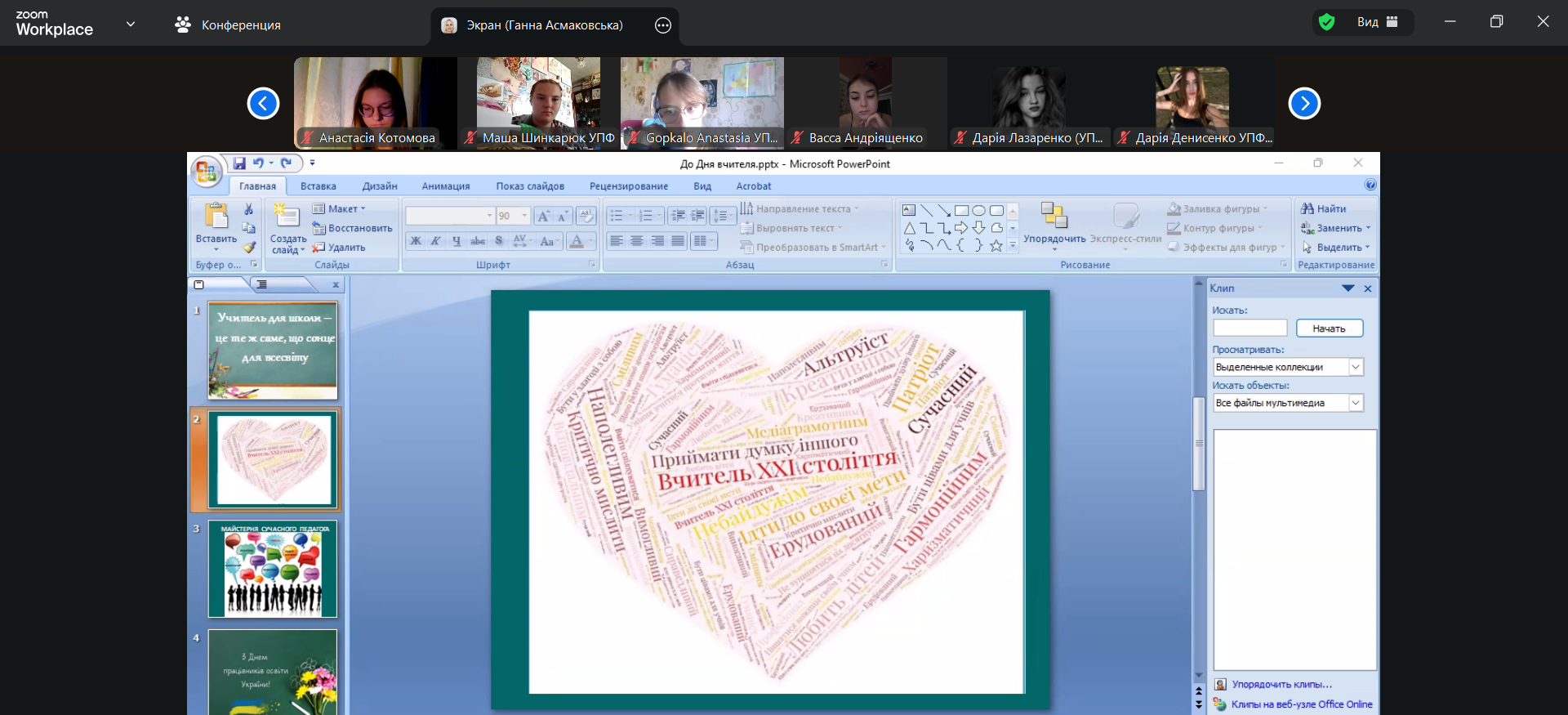Viewport: 1568px width, 715px height.
Task: Select slide 3 thumbnail in slide panel
Action: click(273, 570)
